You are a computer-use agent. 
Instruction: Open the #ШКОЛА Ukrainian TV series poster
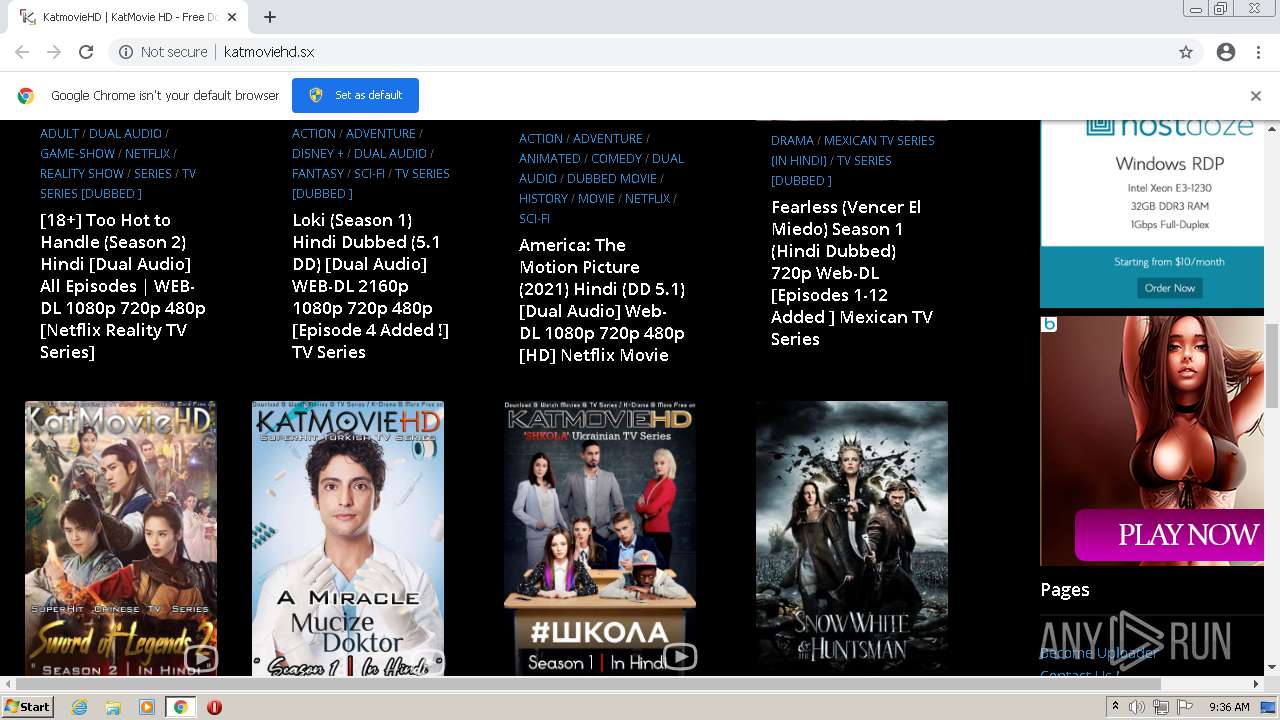(x=600, y=539)
